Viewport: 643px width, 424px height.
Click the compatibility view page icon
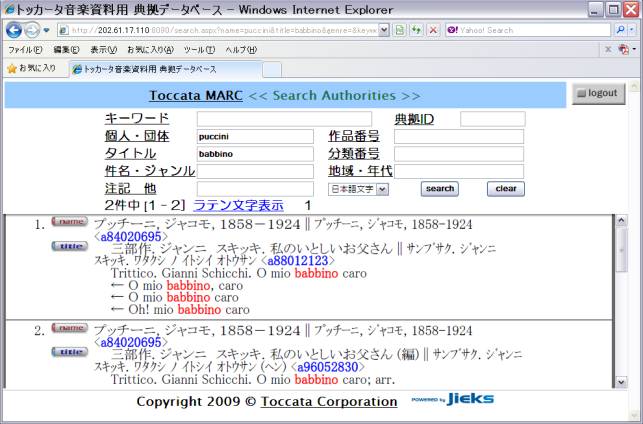(400, 30)
